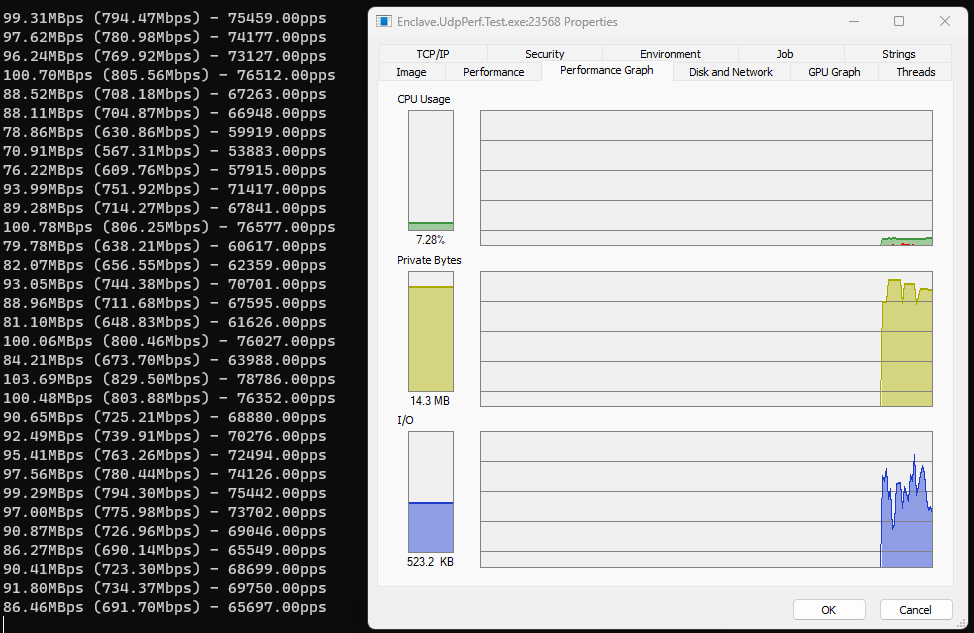
Task: Click terminal line 96.24MBps (769.92Mbps)
Action: pos(165,56)
